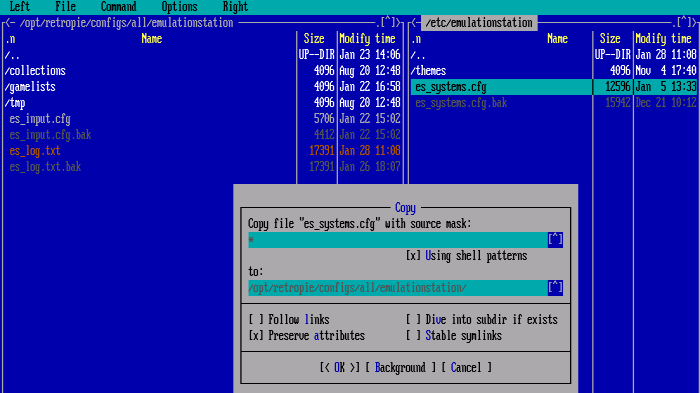Click the OK button in Copy dialog
Image resolution: width=700 pixels, height=393 pixels.
pyautogui.click(x=339, y=368)
